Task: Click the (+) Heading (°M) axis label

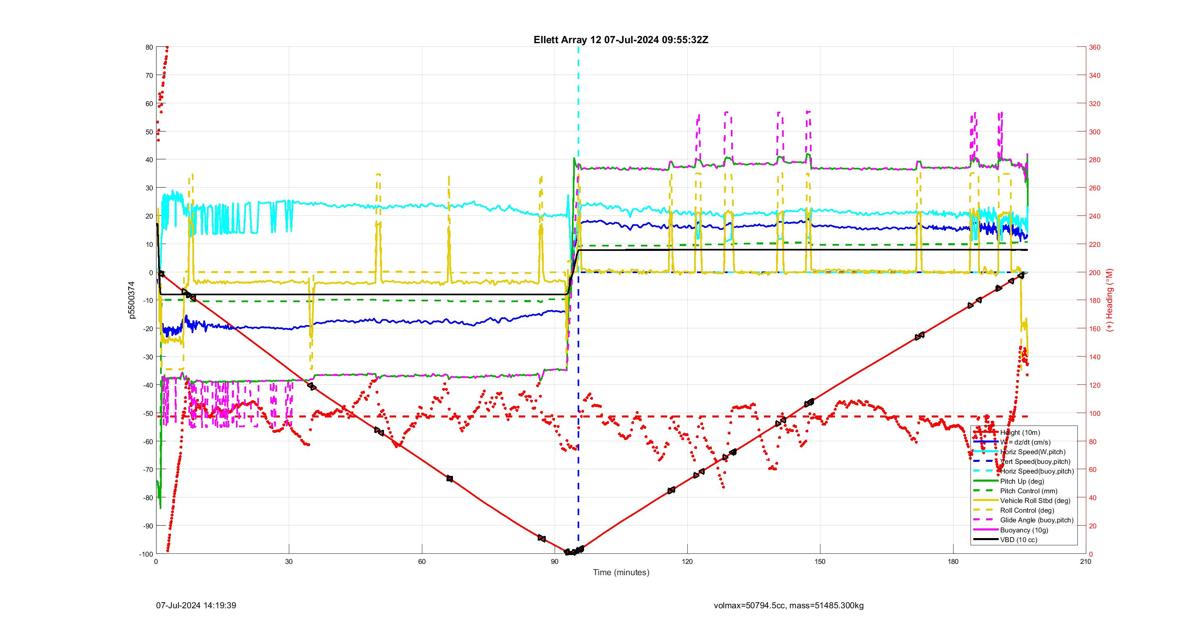Action: coord(1110,300)
